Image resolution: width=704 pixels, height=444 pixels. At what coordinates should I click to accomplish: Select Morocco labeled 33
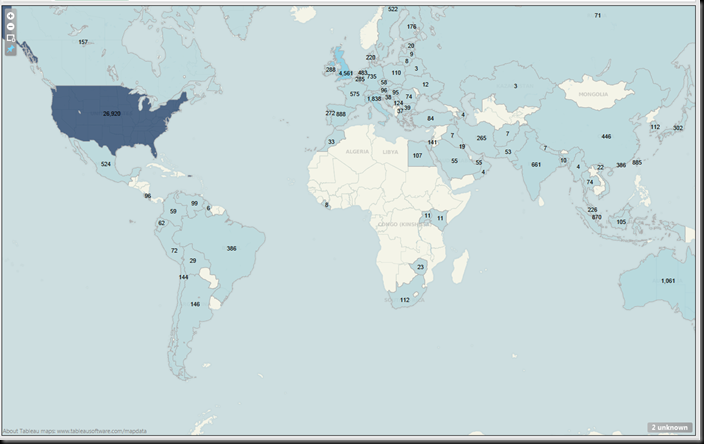331,142
